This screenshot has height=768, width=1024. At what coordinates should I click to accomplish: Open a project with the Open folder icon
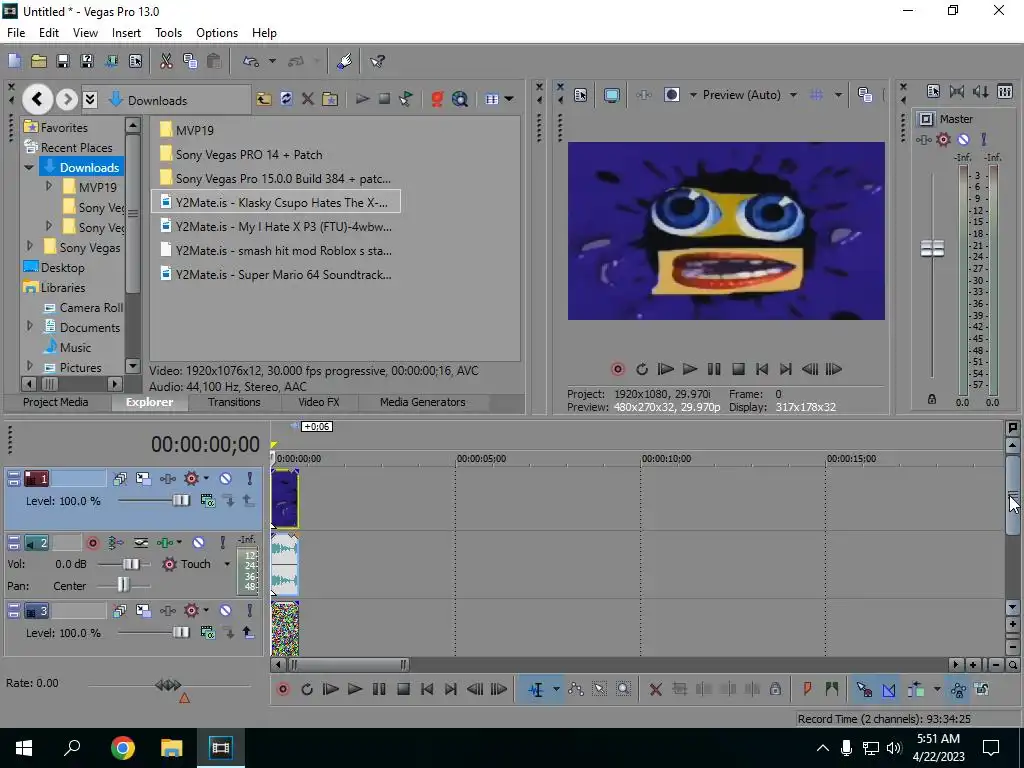[39, 61]
